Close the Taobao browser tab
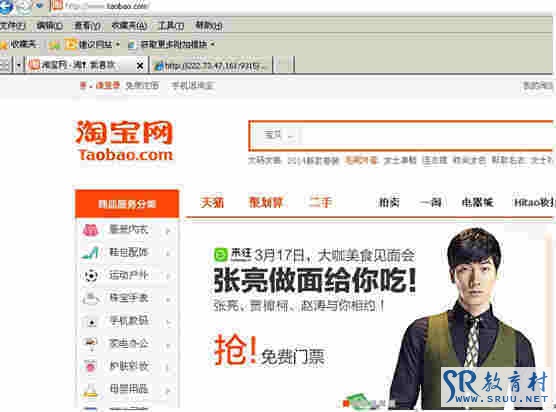This screenshot has height=412, width=556. point(140,66)
